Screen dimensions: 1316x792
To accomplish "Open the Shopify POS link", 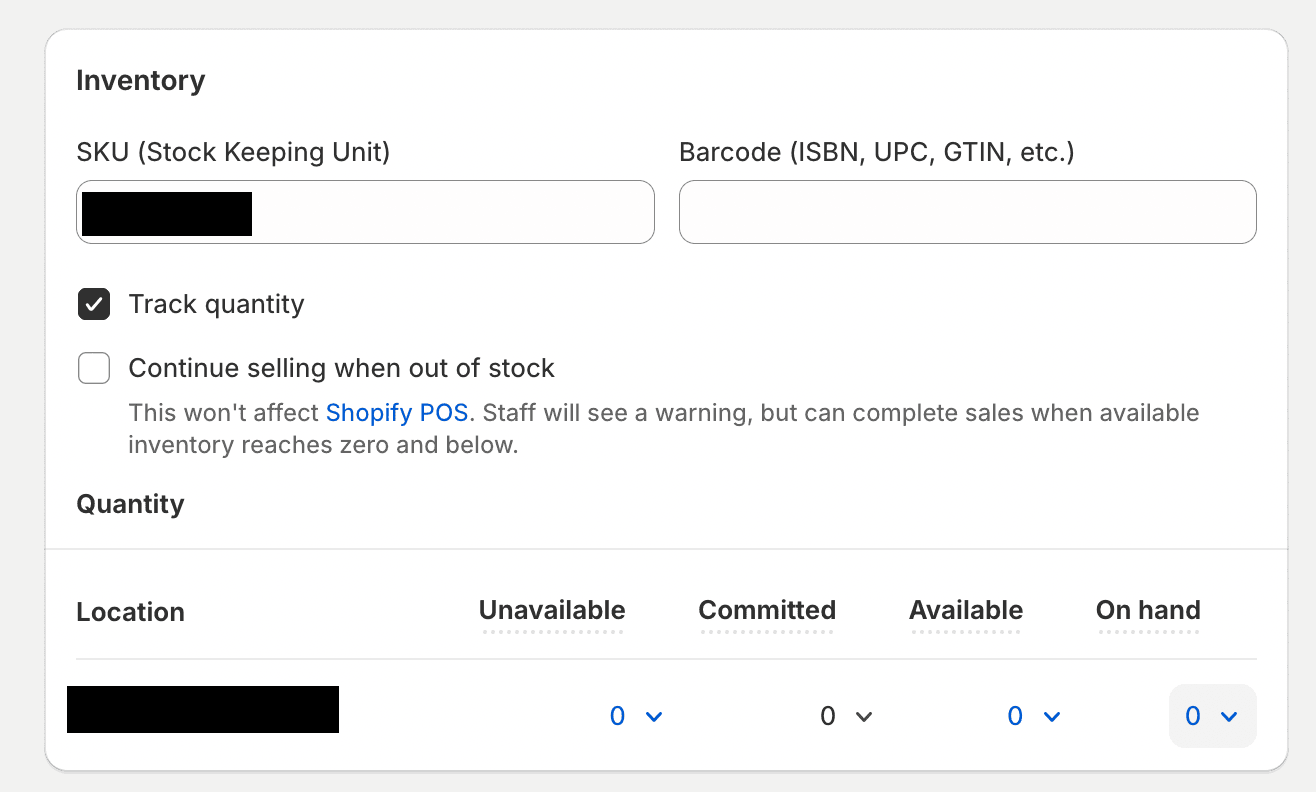I will pyautogui.click(x=397, y=412).
